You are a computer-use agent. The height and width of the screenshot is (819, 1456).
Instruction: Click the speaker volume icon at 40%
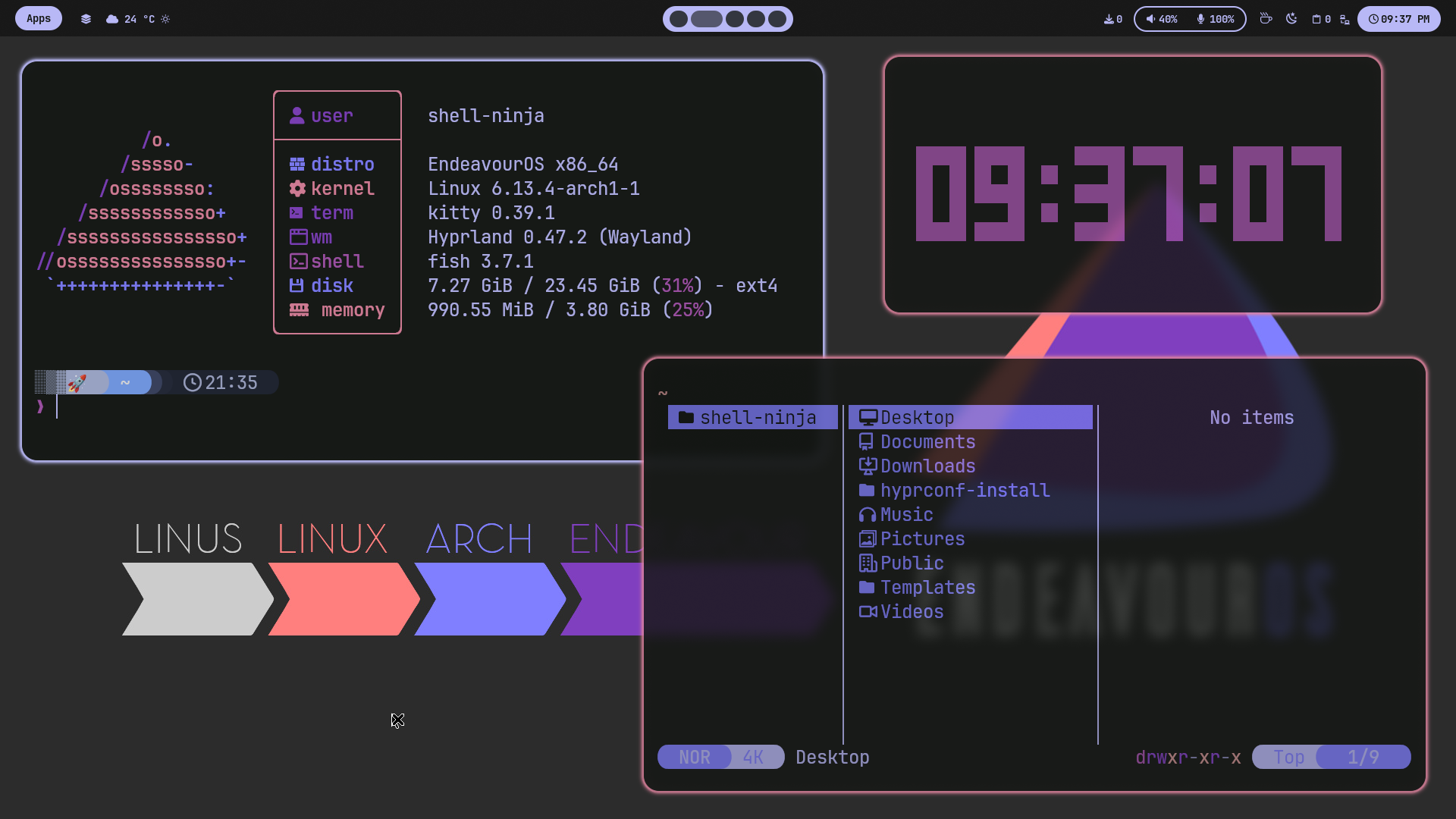pos(1150,19)
